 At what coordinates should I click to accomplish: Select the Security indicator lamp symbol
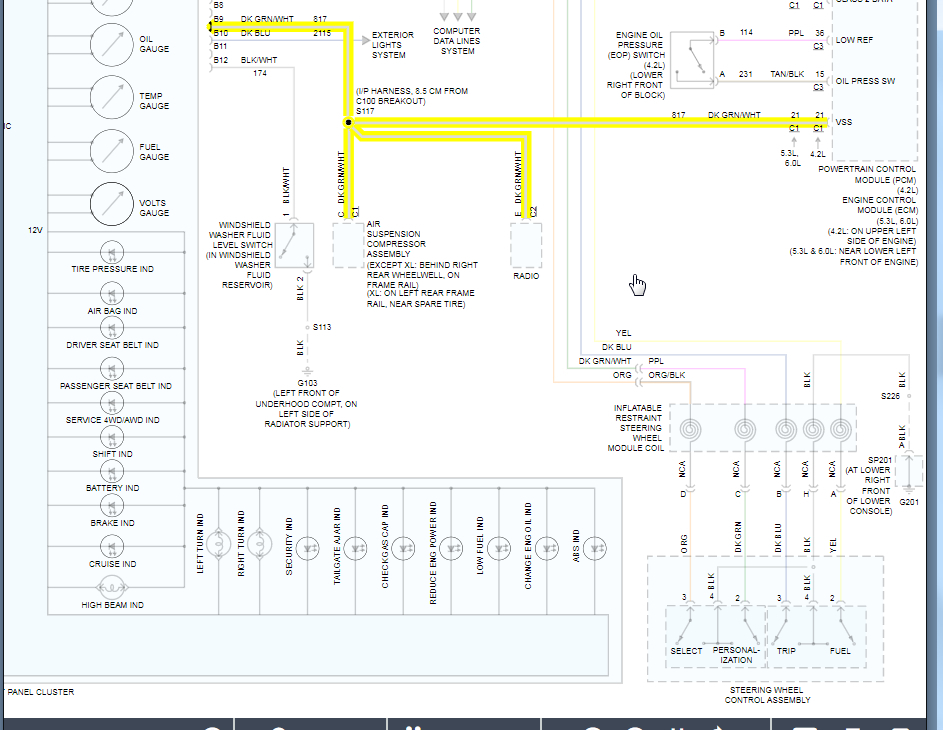tap(309, 548)
